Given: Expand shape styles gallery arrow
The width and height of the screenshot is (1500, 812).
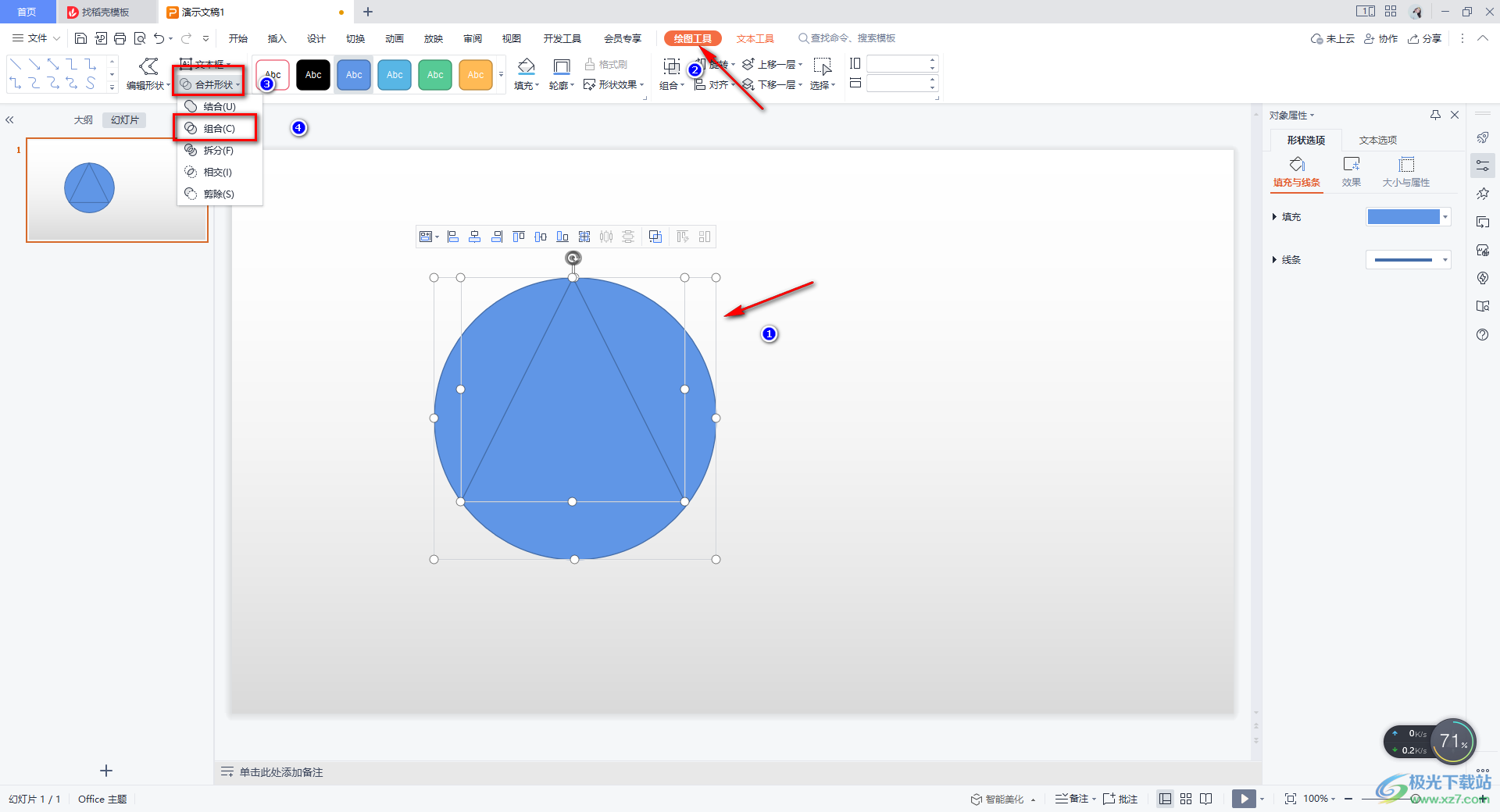Looking at the screenshot, I should 501,75.
